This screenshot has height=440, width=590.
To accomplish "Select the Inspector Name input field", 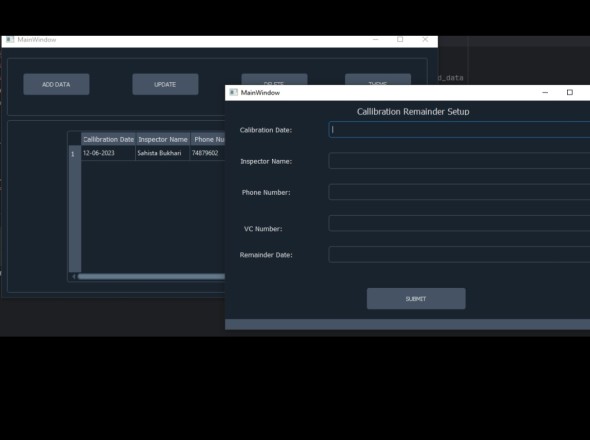I will click(459, 161).
